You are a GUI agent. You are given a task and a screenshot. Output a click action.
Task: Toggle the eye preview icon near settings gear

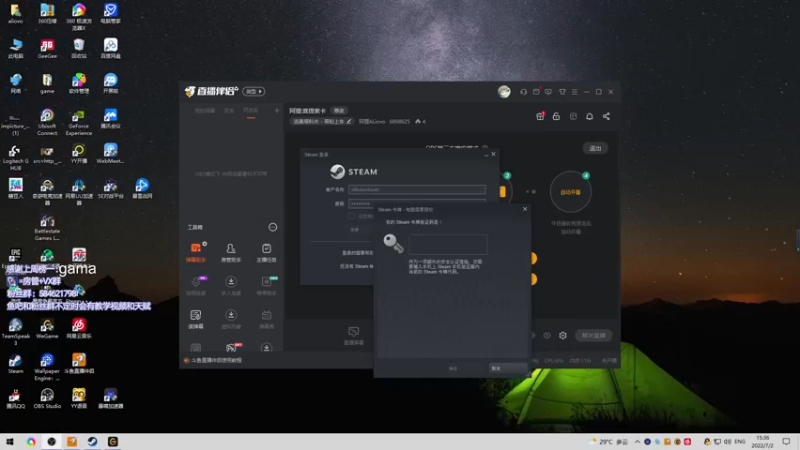(547, 335)
